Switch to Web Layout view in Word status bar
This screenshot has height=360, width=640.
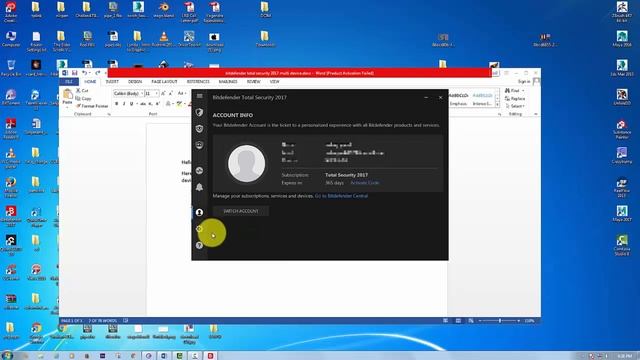pyautogui.click(x=471, y=321)
